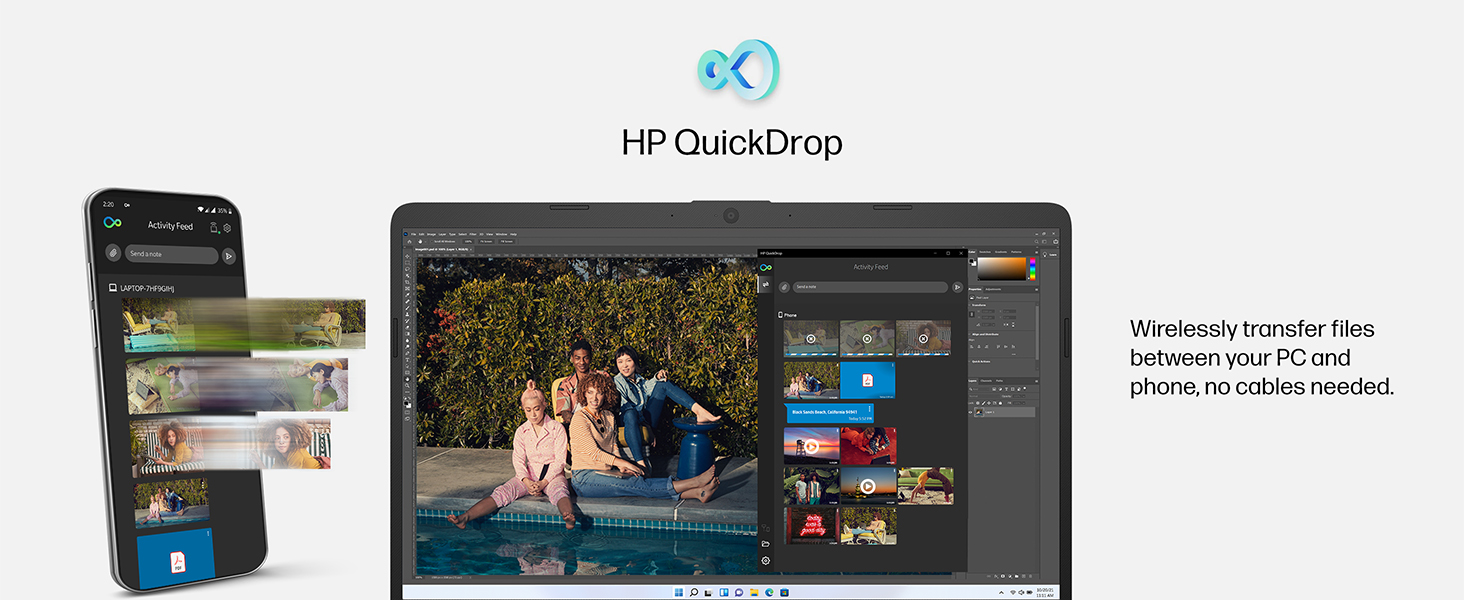1464x600 pixels.
Task: Open the neon sign photo thumbnail
Action: (811, 525)
